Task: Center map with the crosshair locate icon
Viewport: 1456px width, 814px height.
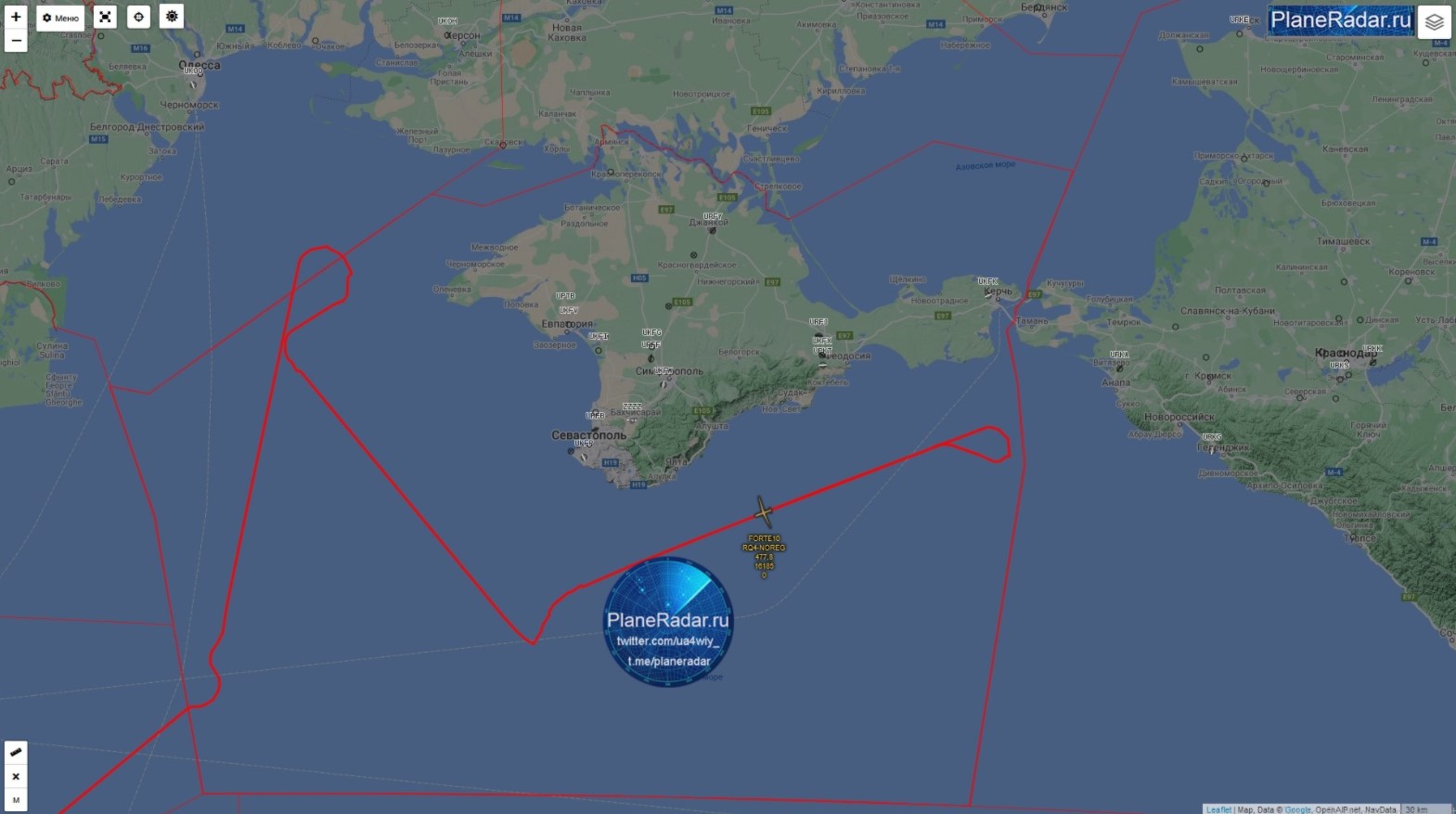Action: 138,17
